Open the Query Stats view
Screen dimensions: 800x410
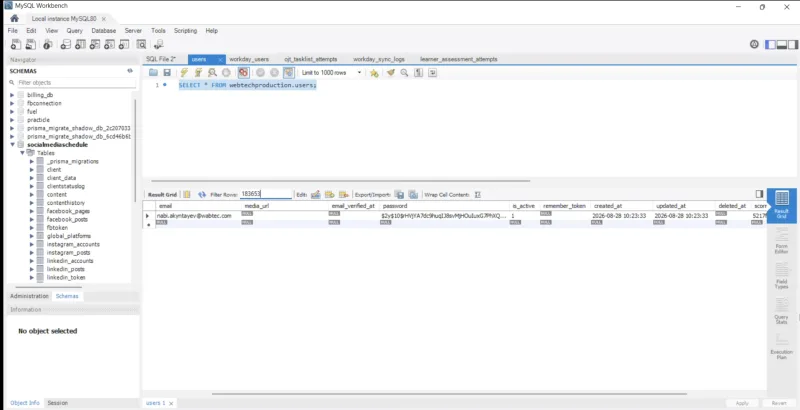(x=781, y=312)
